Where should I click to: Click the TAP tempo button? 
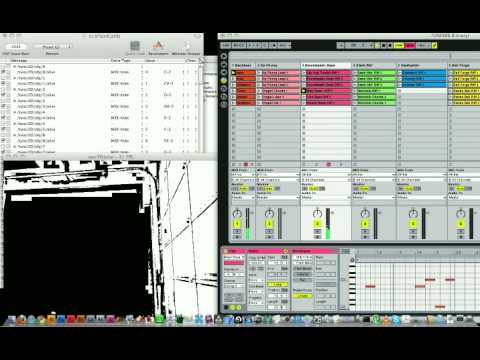tap(226, 45)
